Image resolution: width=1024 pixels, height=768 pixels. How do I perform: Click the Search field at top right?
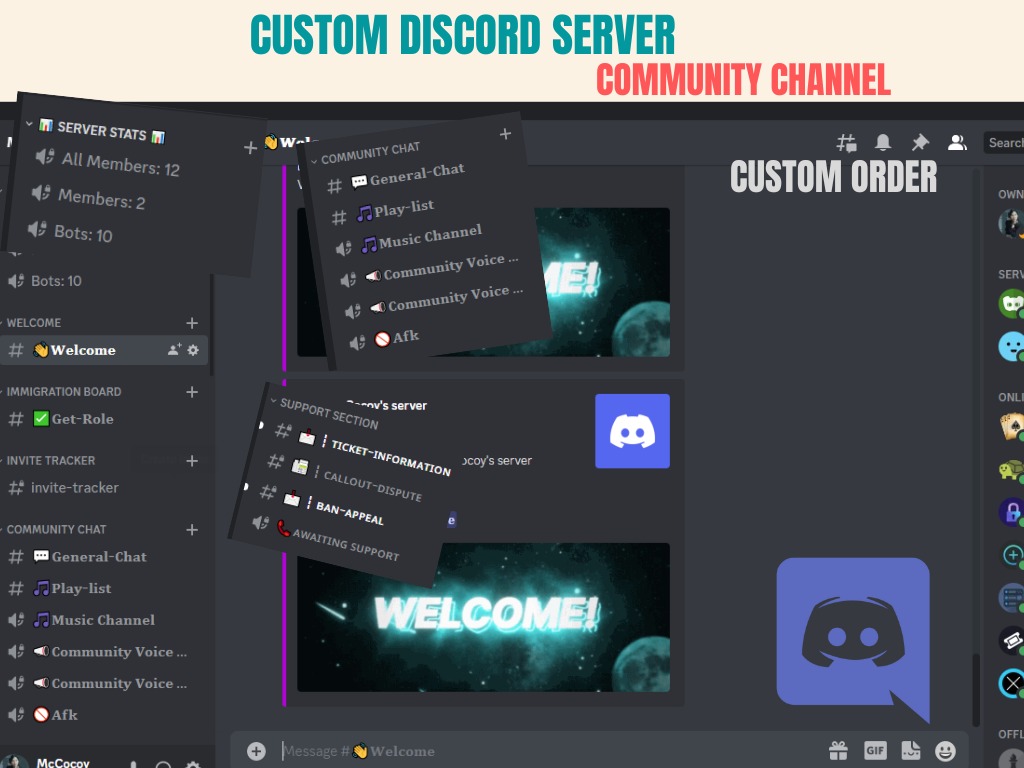coord(1005,142)
